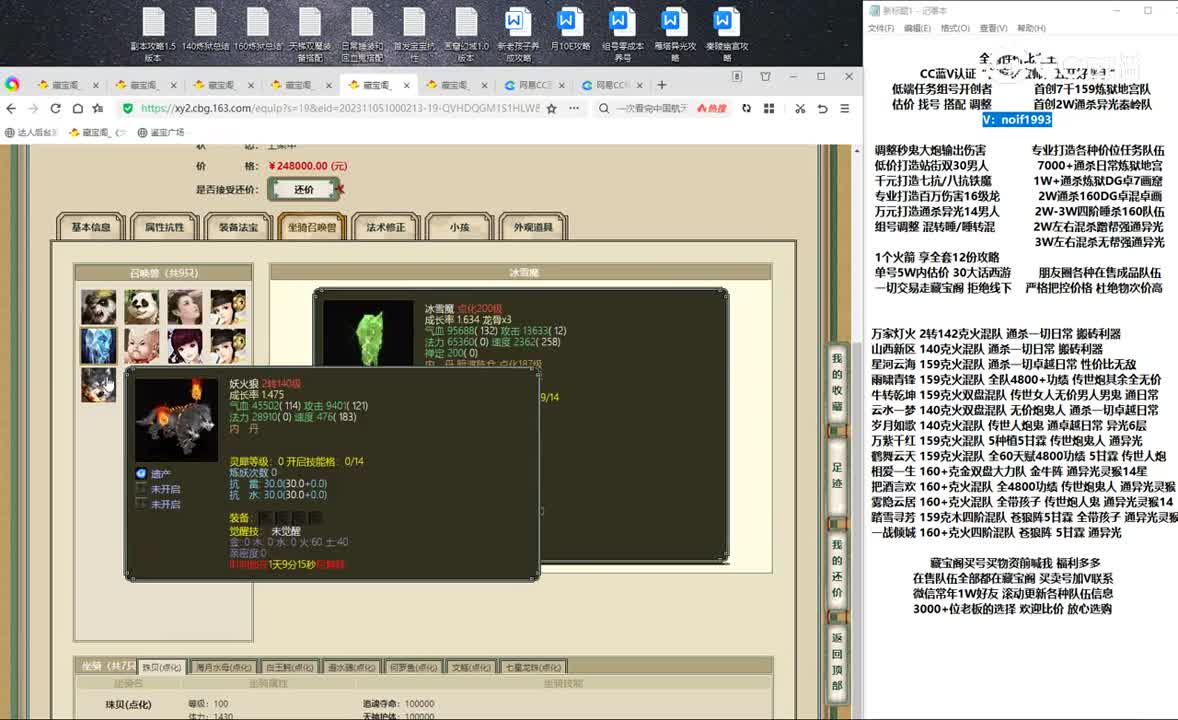Open Notepad 格式(O) menu
Viewport: 1178px width, 720px height.
coord(955,28)
